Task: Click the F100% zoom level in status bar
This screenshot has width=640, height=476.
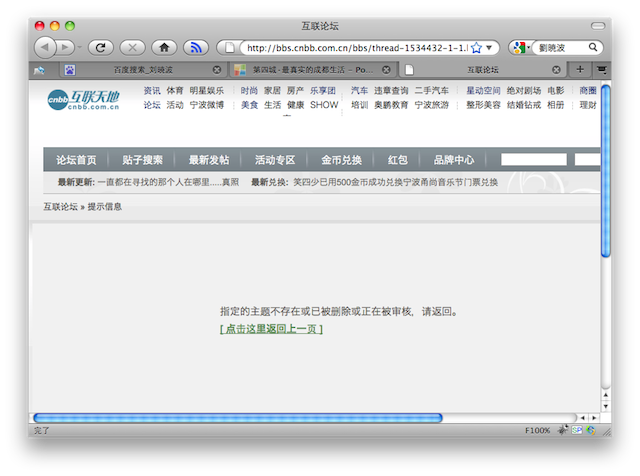Action: (538, 430)
